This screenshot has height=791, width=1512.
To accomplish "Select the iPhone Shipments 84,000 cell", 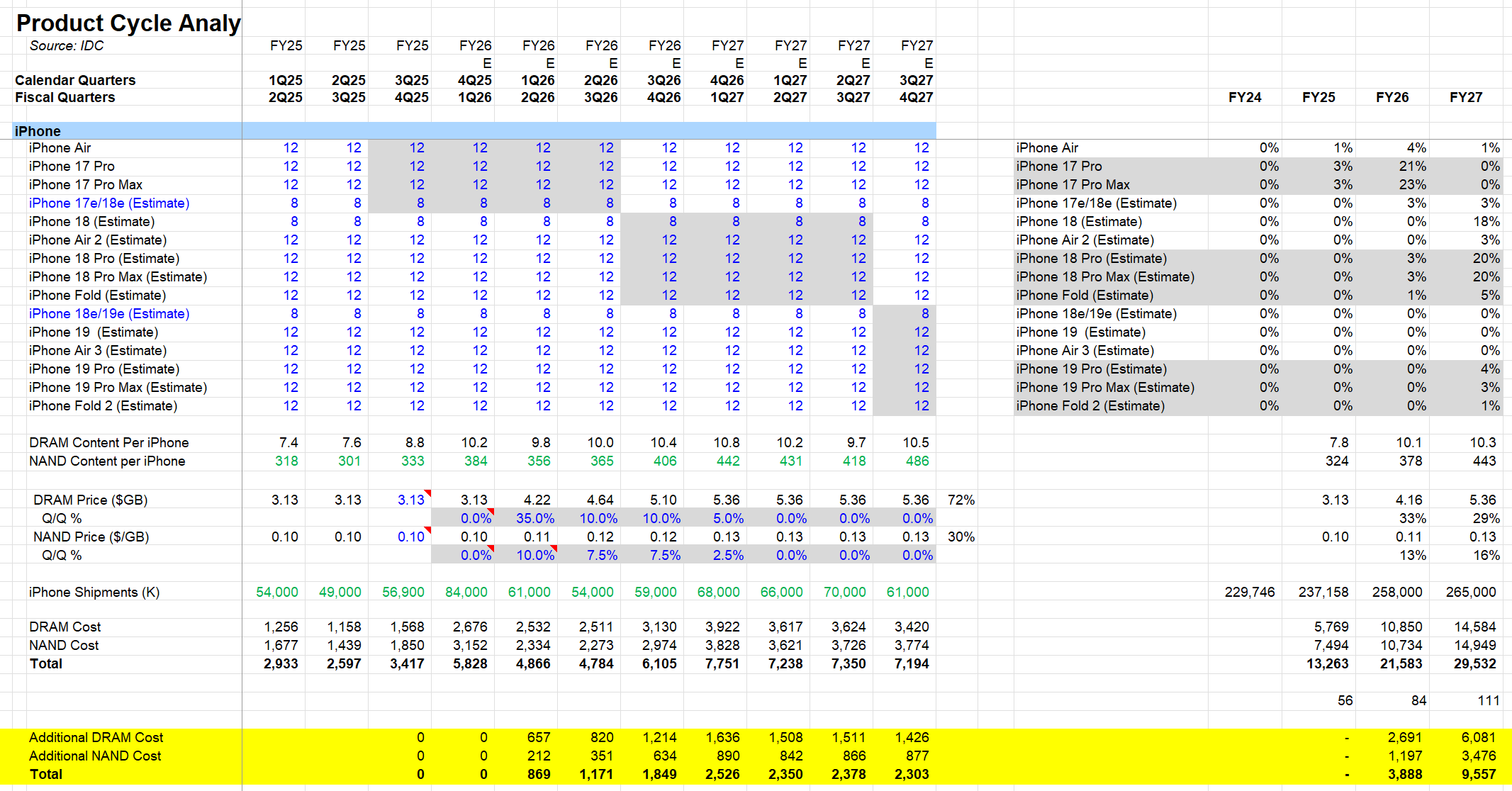I will coord(466,592).
